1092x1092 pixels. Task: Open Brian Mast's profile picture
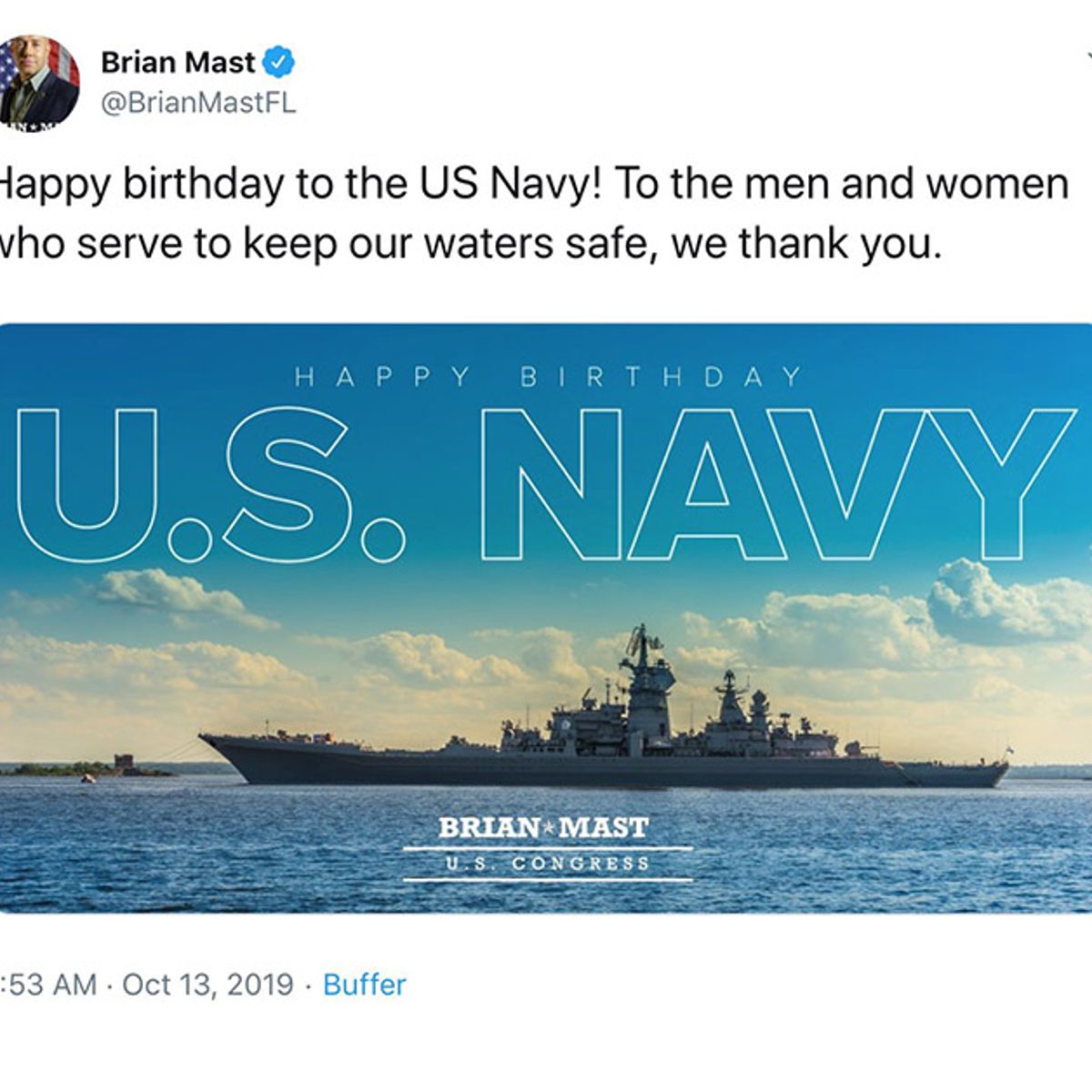pyautogui.click(x=38, y=80)
